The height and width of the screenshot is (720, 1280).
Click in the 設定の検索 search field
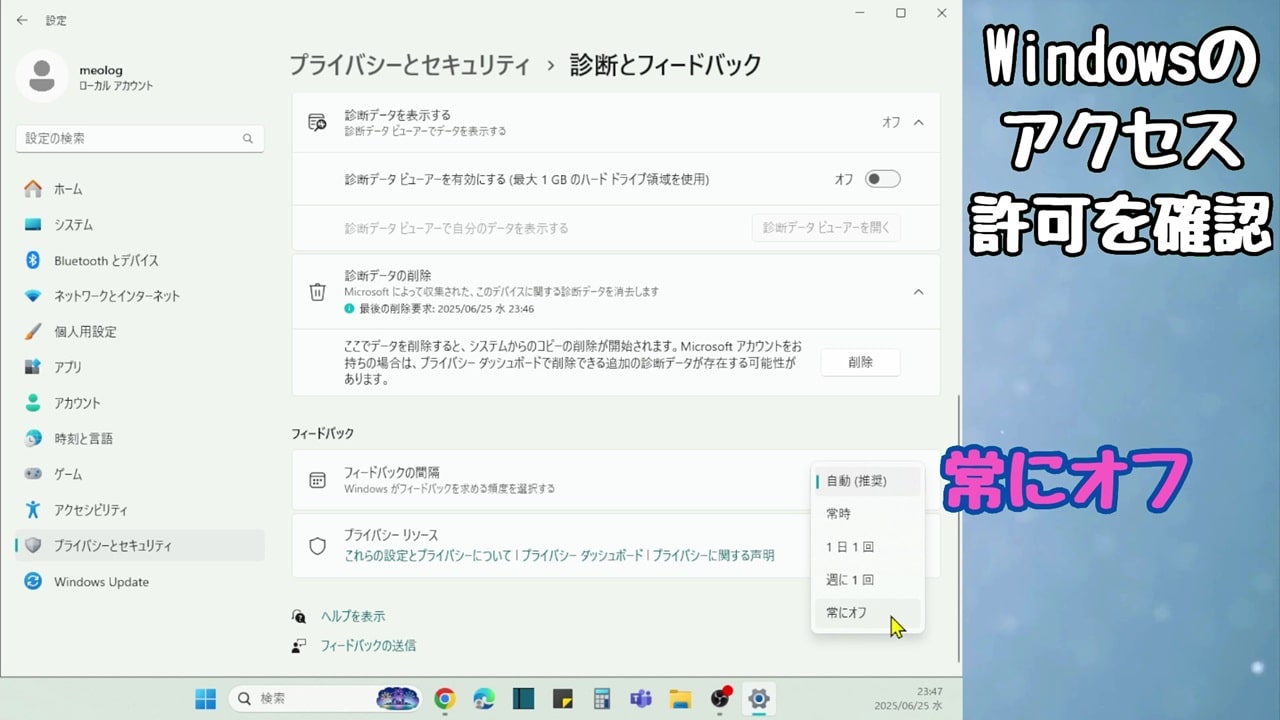coord(140,138)
